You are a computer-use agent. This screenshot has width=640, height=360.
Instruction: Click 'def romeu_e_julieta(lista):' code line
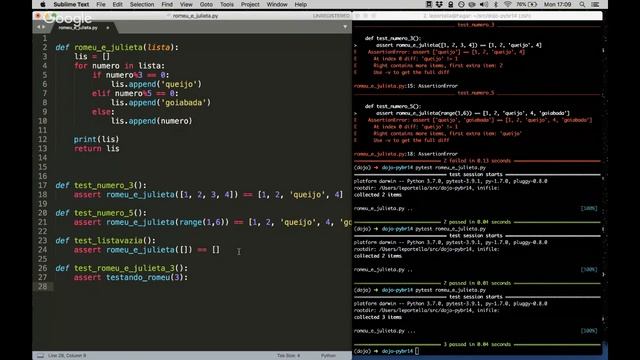tap(117, 47)
